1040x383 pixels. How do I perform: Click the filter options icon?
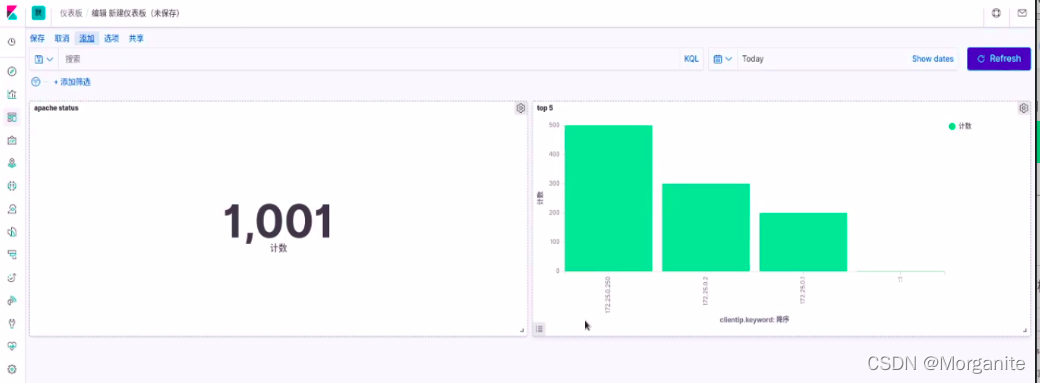click(36, 82)
